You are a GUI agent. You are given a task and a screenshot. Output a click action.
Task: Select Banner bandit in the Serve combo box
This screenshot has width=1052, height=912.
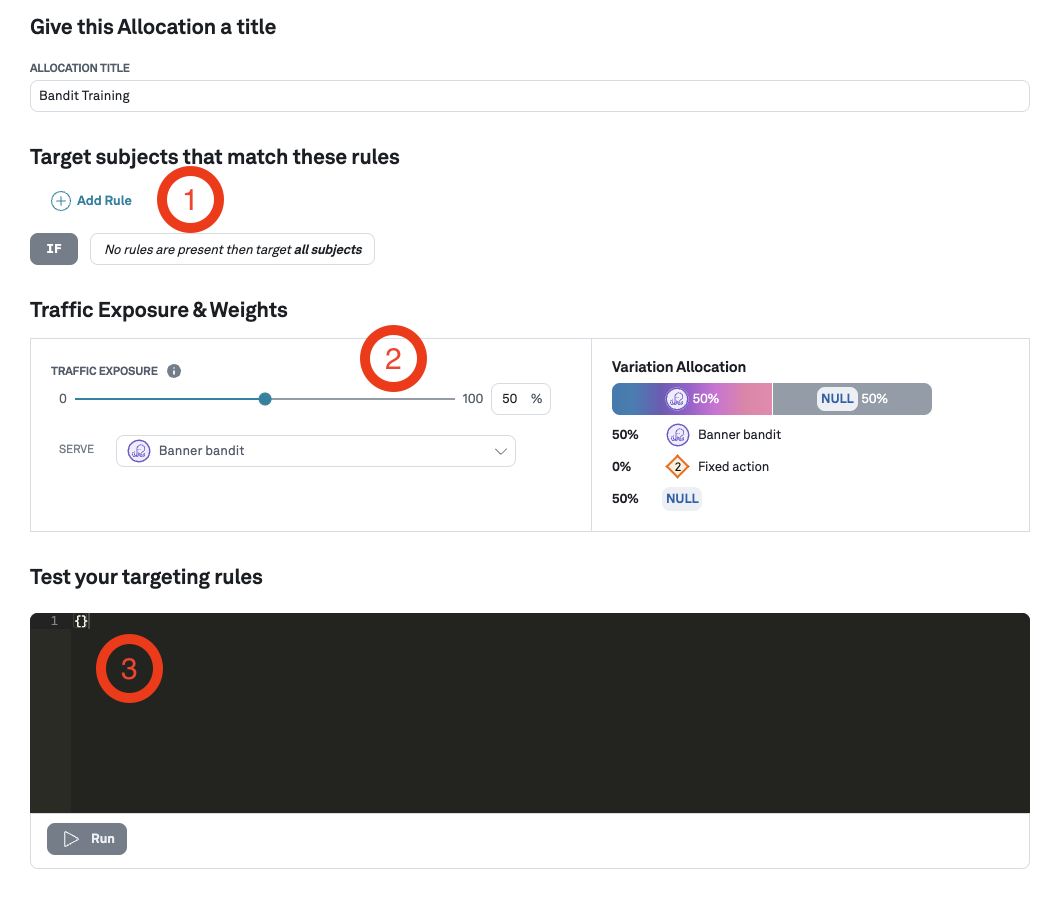315,451
